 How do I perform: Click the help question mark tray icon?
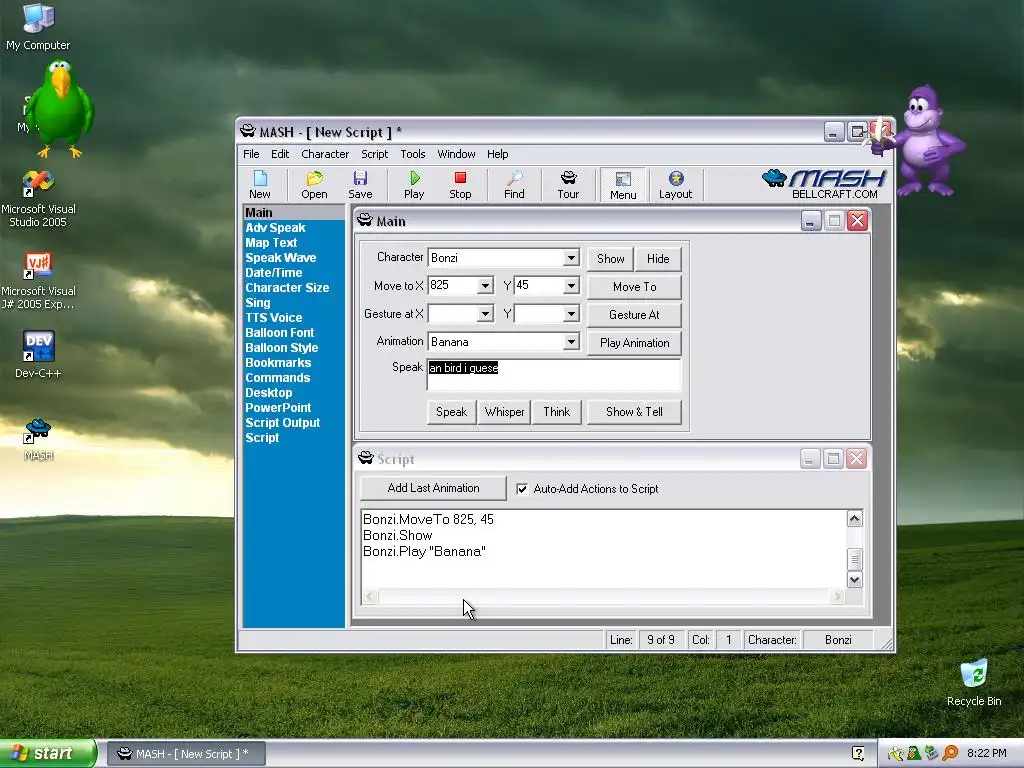[x=858, y=753]
